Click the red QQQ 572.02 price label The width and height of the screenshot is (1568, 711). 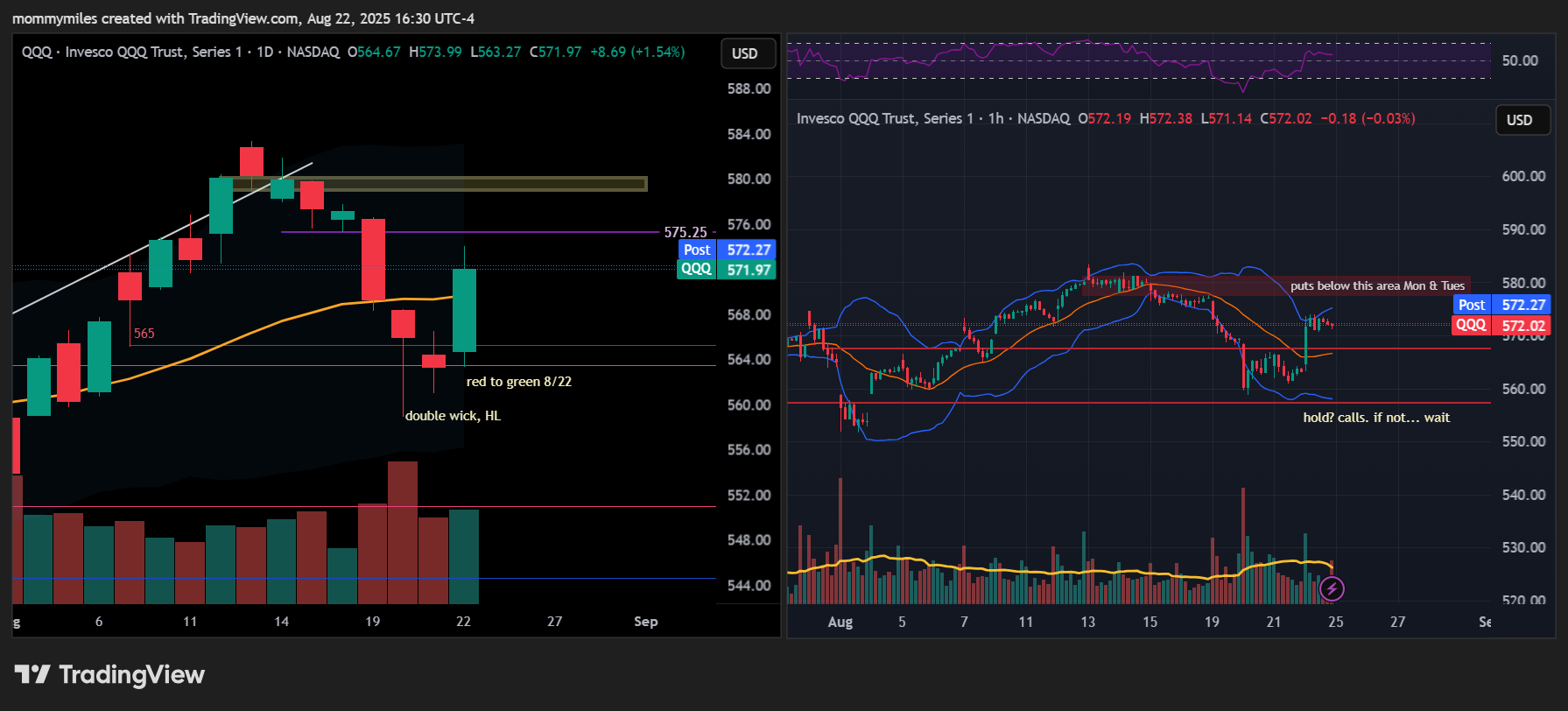1501,325
